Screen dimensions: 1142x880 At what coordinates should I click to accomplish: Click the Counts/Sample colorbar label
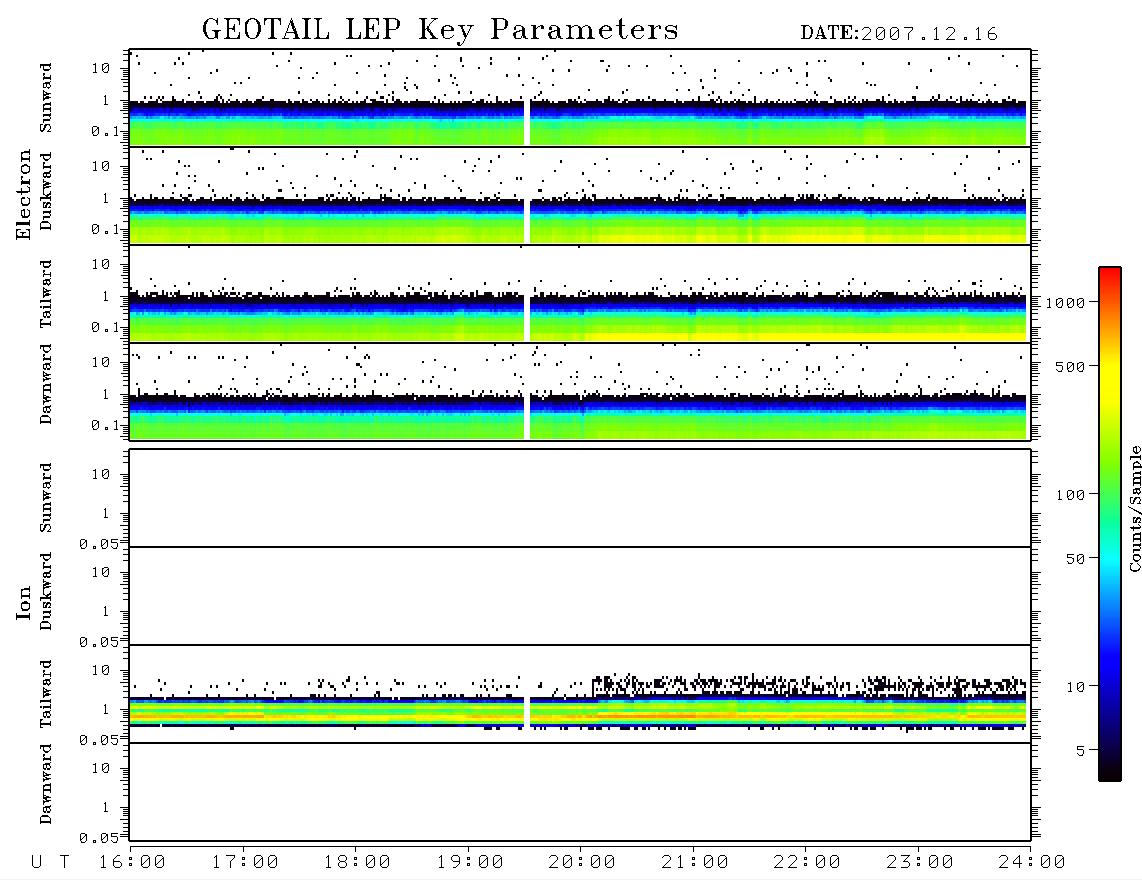1134,509
